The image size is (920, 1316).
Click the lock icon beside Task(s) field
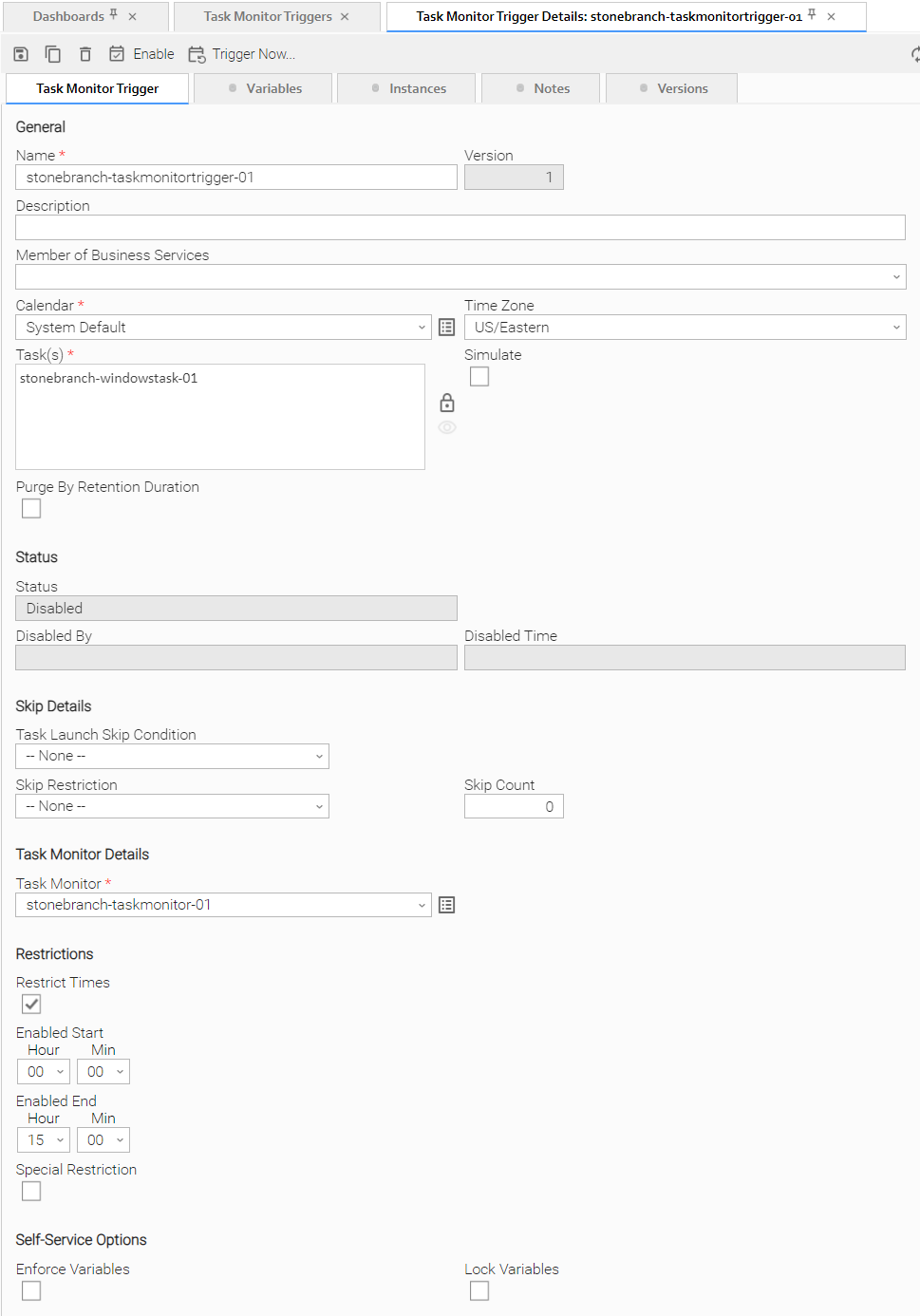tap(446, 403)
